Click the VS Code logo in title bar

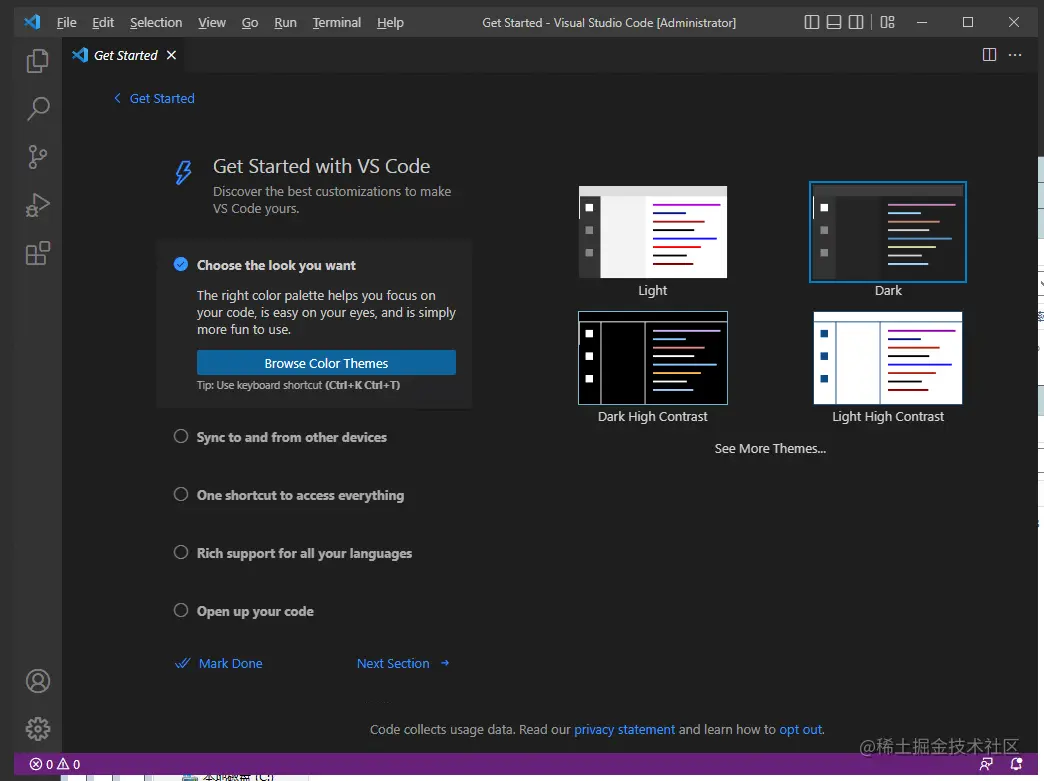pos(32,22)
